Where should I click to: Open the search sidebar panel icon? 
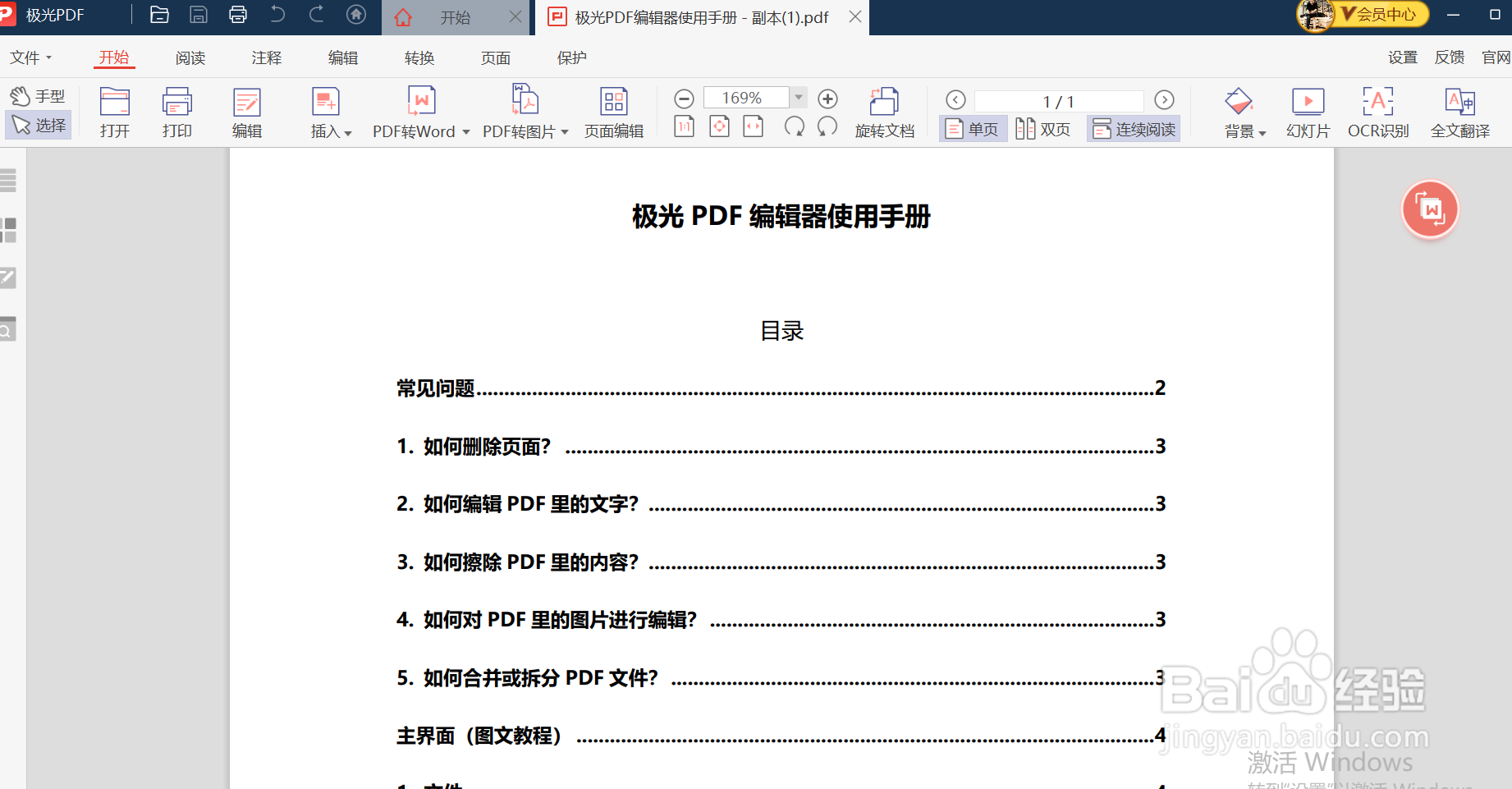(x=8, y=328)
